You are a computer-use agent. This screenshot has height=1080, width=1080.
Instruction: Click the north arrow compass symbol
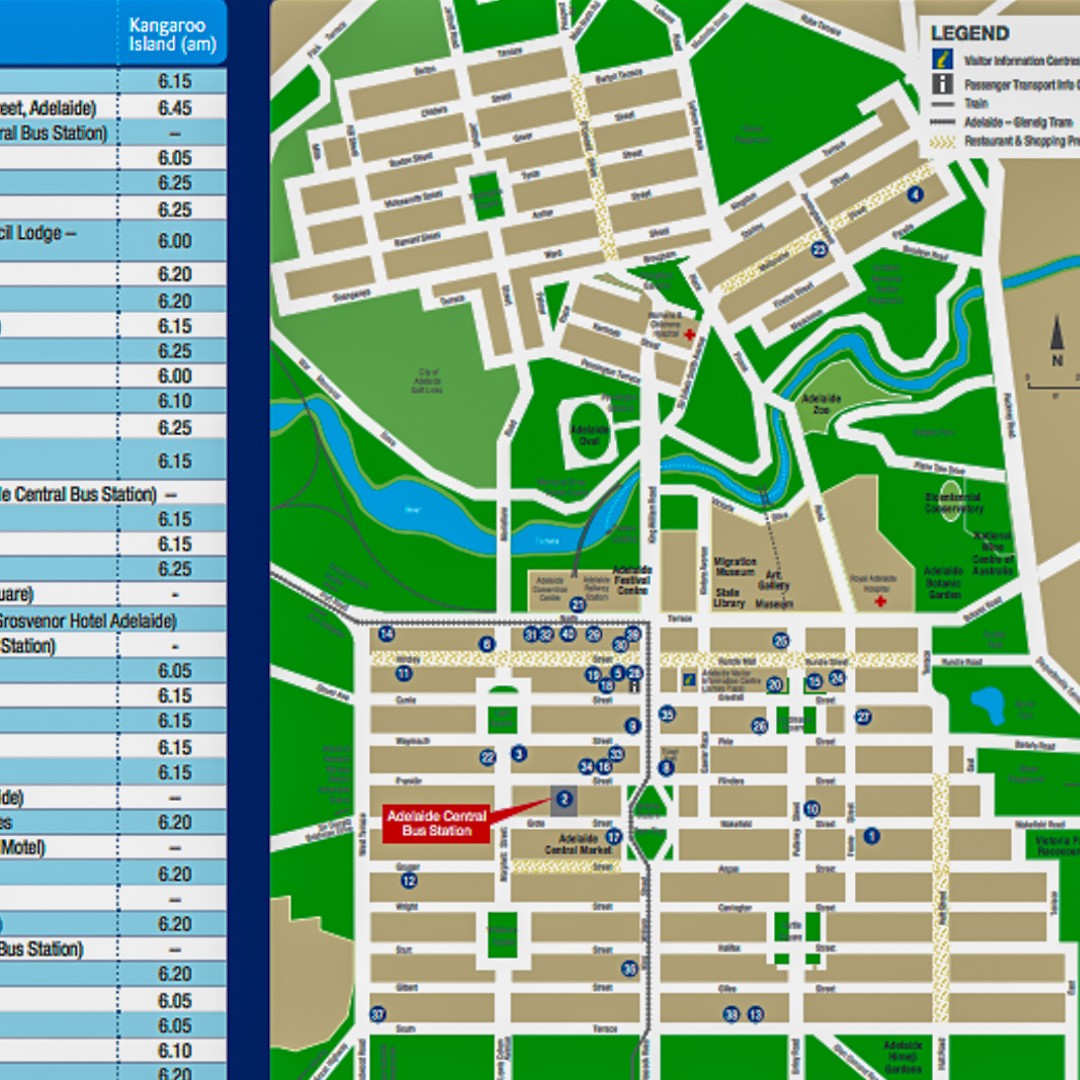point(1057,339)
